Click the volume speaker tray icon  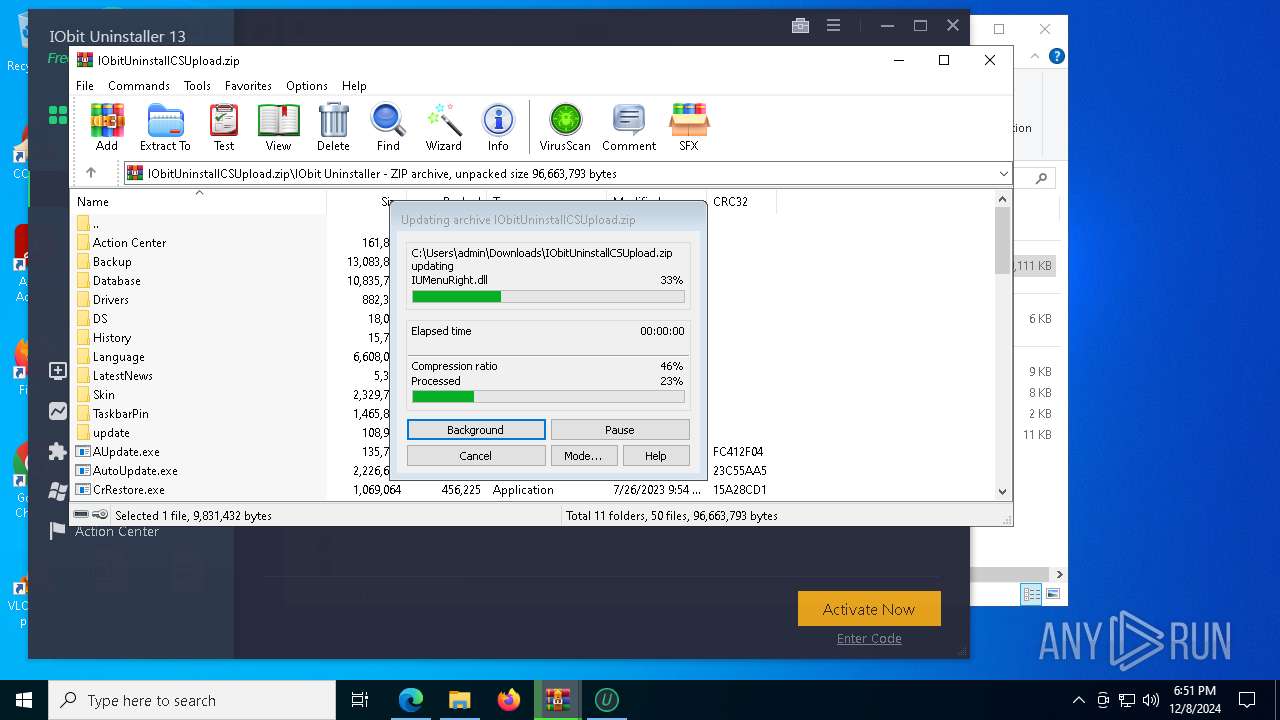click(x=1151, y=700)
